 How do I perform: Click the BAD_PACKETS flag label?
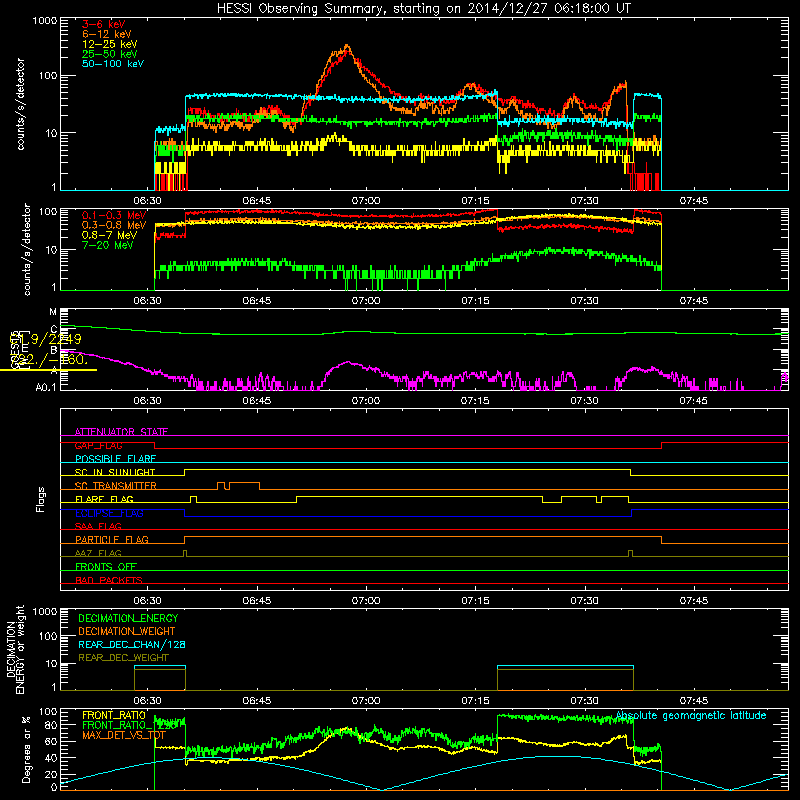pyautogui.click(x=109, y=580)
